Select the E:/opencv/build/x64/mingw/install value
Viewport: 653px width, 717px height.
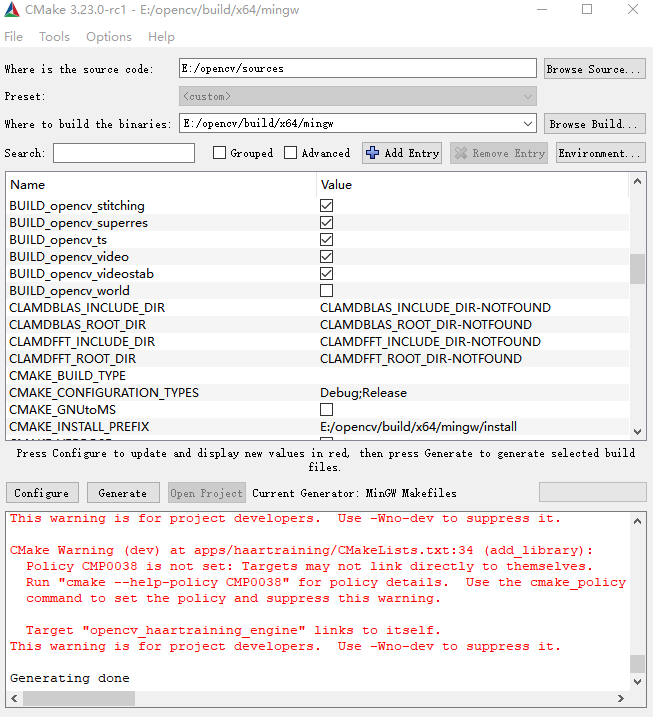pos(418,427)
